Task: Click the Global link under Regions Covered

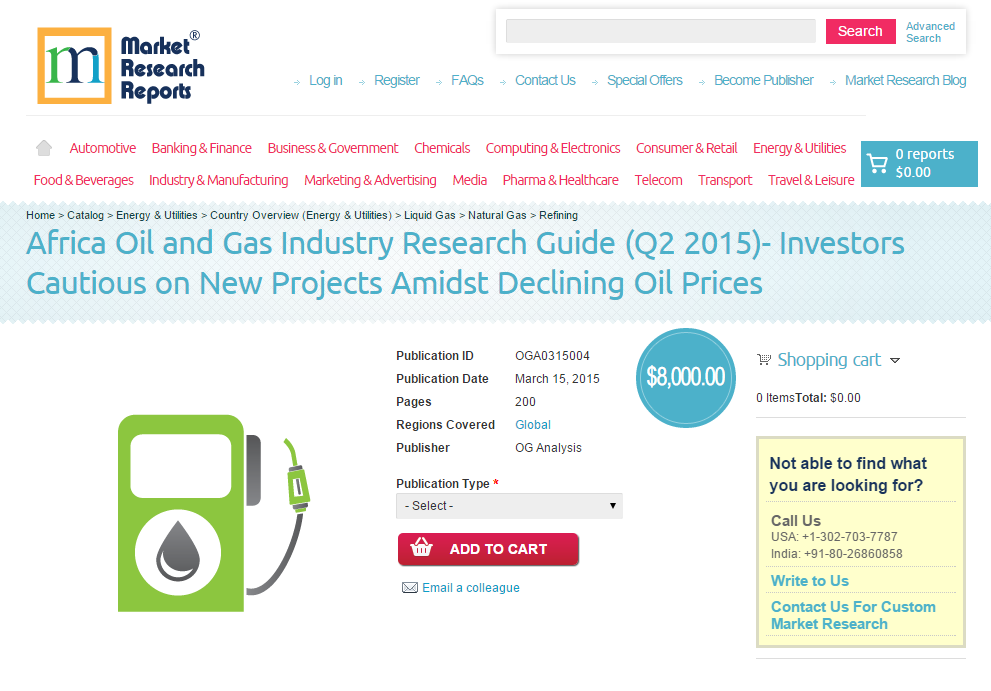Action: click(532, 424)
